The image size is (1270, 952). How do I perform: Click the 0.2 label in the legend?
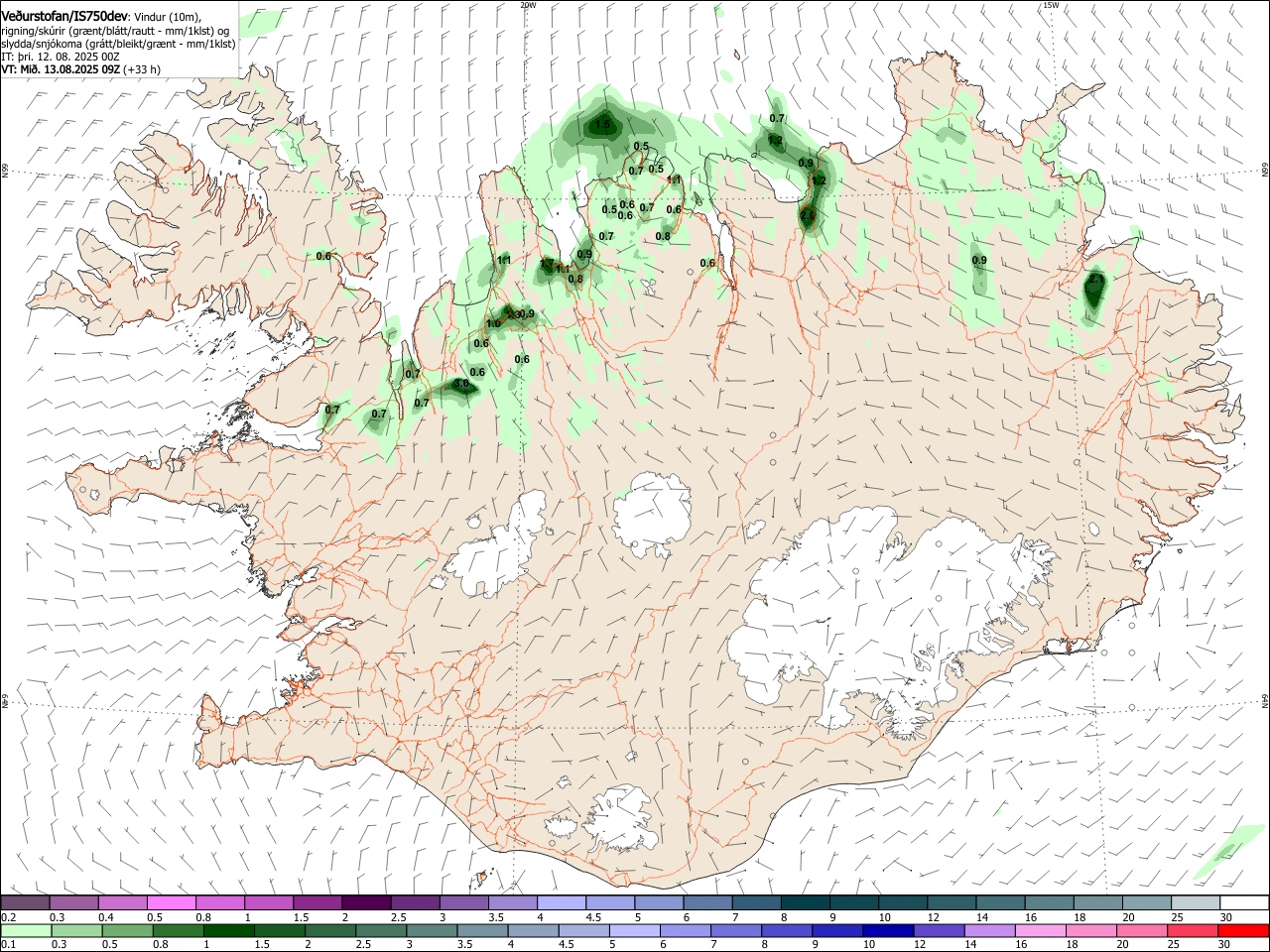point(9,917)
